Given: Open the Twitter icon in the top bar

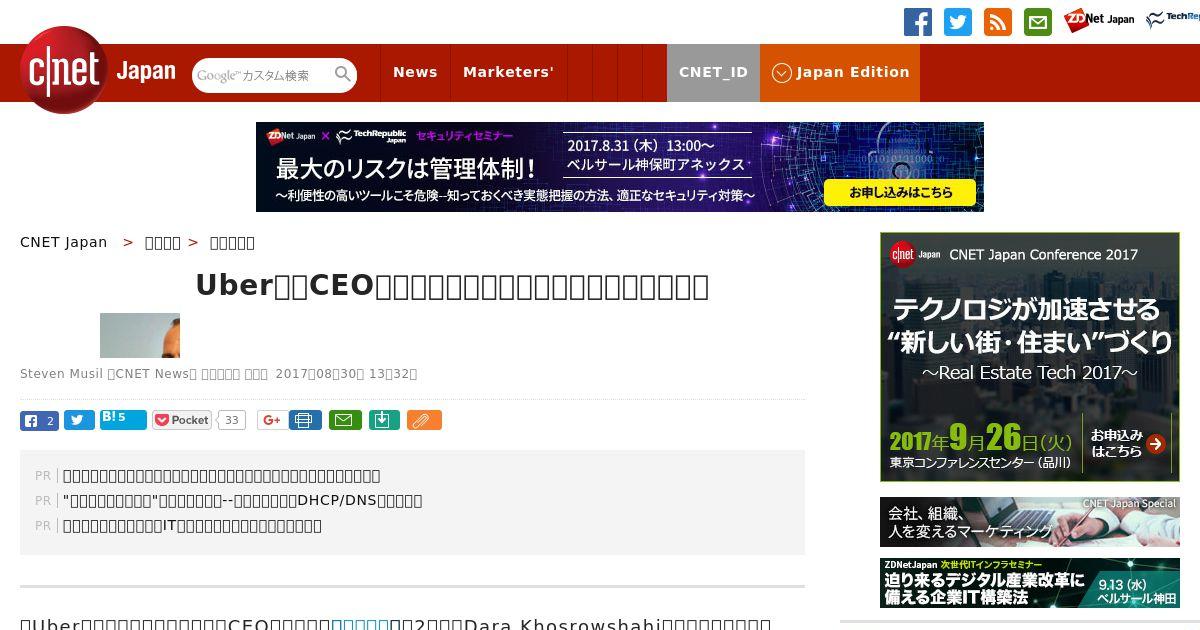Looking at the screenshot, I should pyautogui.click(x=958, y=22).
